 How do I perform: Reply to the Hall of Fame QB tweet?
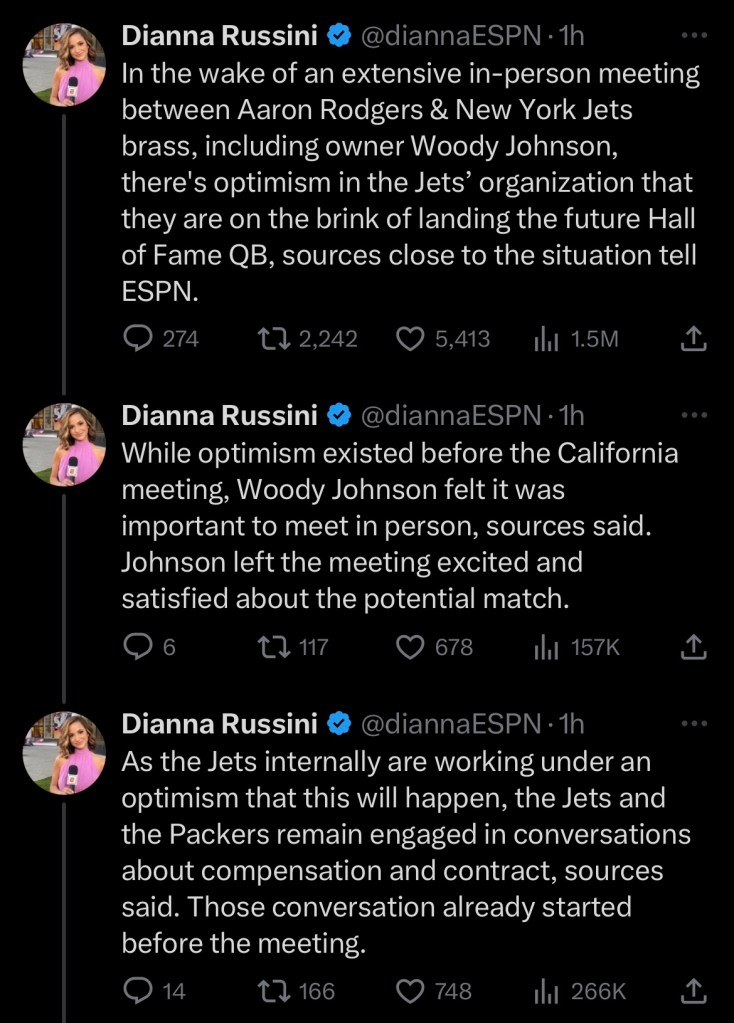[x=136, y=339]
